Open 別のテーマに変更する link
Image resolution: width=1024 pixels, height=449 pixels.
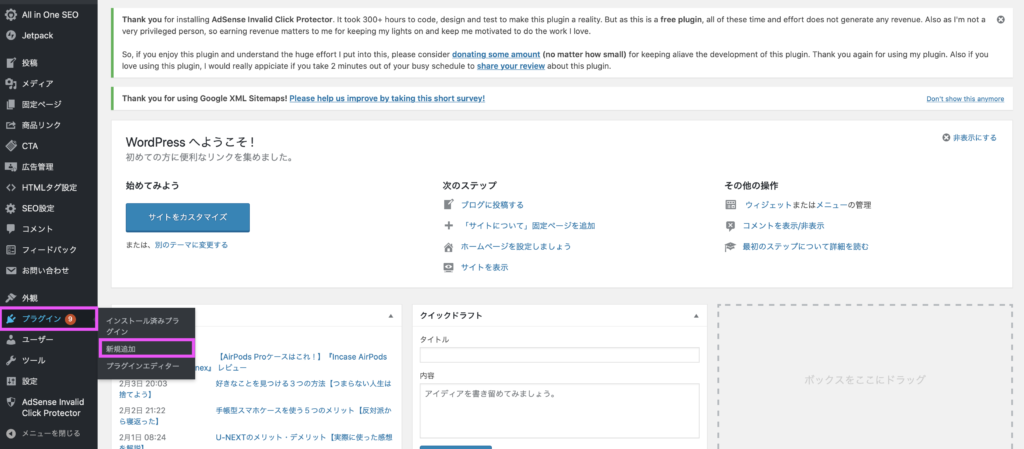[191, 245]
